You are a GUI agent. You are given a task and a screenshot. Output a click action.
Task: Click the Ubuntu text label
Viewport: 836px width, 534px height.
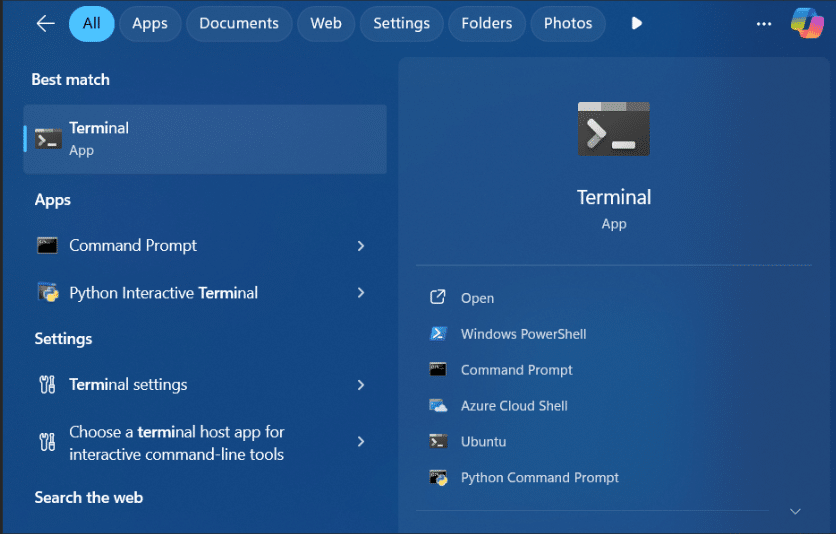[x=484, y=442]
